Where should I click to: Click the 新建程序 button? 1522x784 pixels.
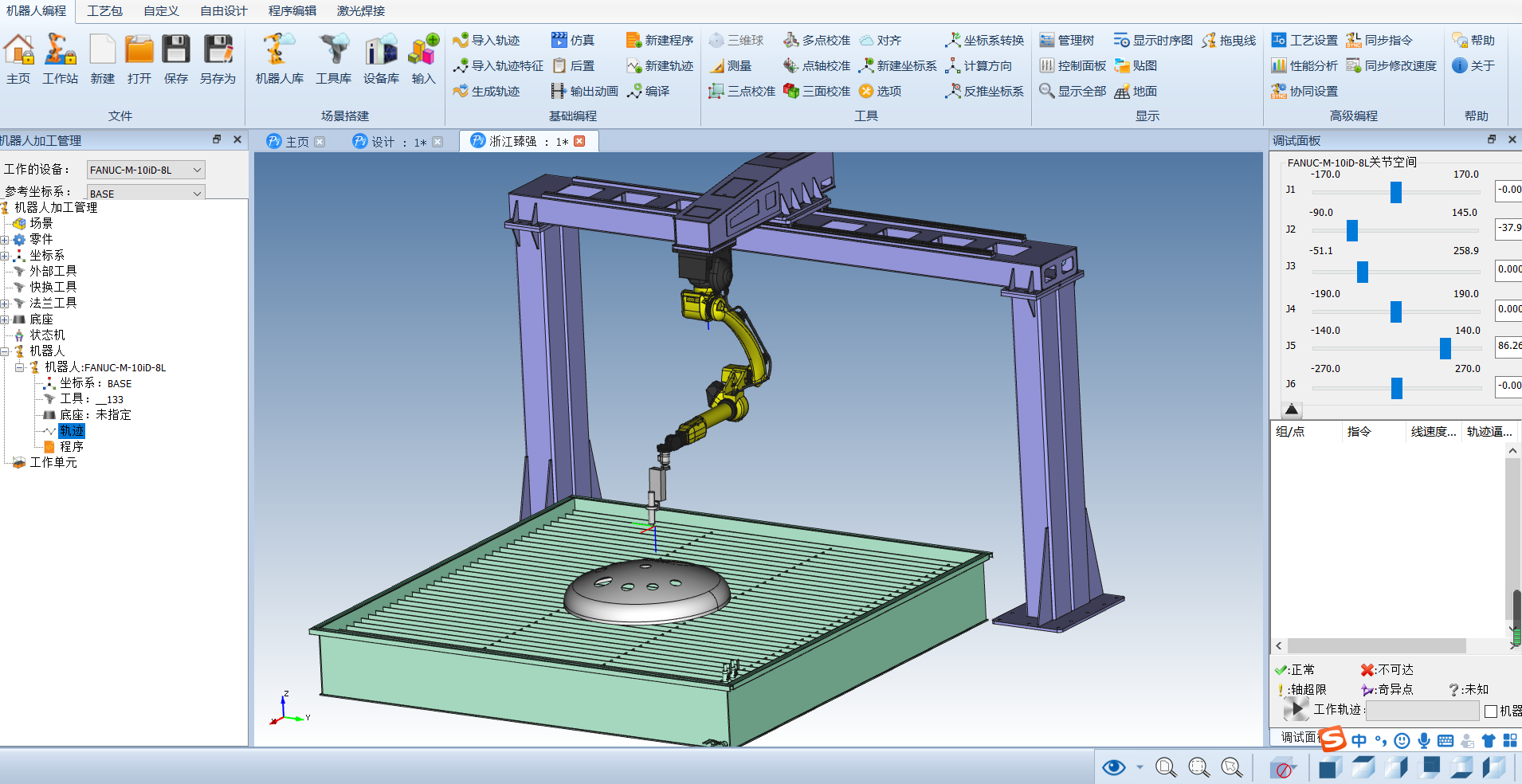click(x=660, y=41)
